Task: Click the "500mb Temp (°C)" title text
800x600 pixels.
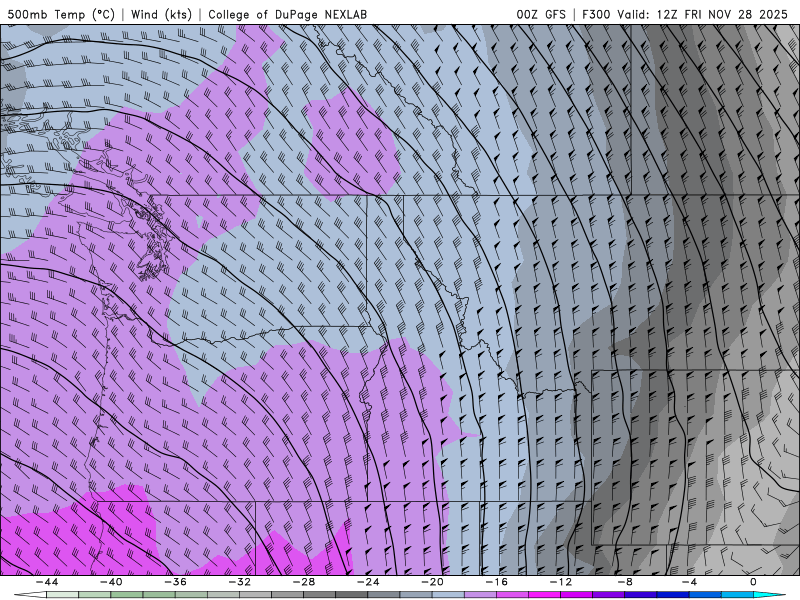Action: point(61,14)
